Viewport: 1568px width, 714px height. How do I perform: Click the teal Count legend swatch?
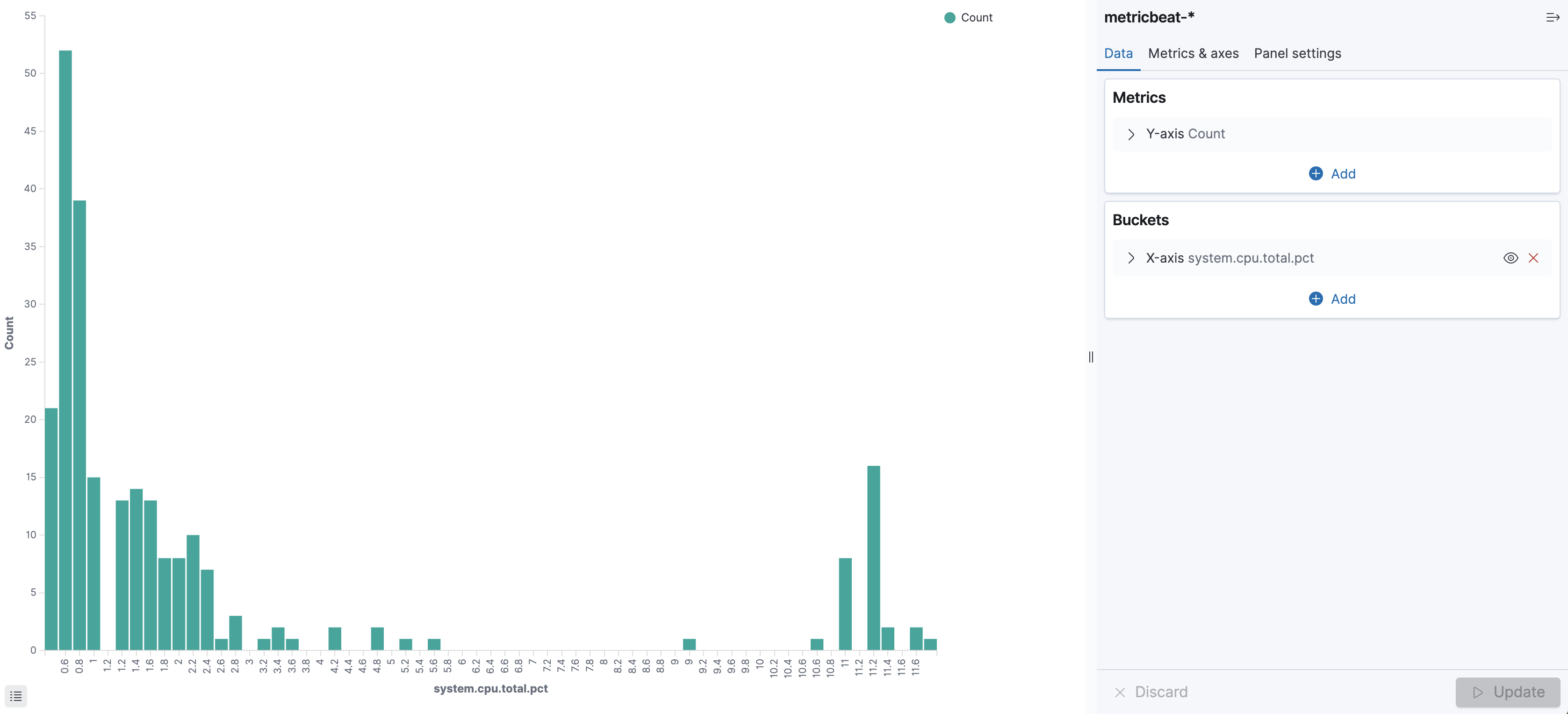[949, 18]
